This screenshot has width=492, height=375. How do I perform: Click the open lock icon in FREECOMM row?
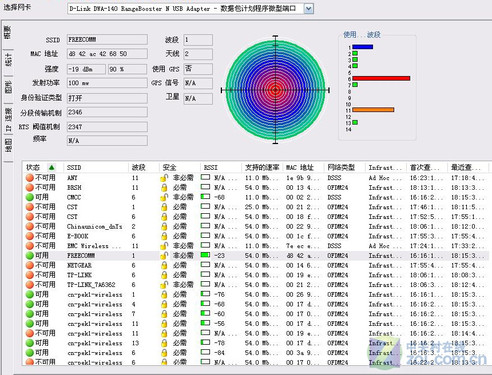click(164, 256)
